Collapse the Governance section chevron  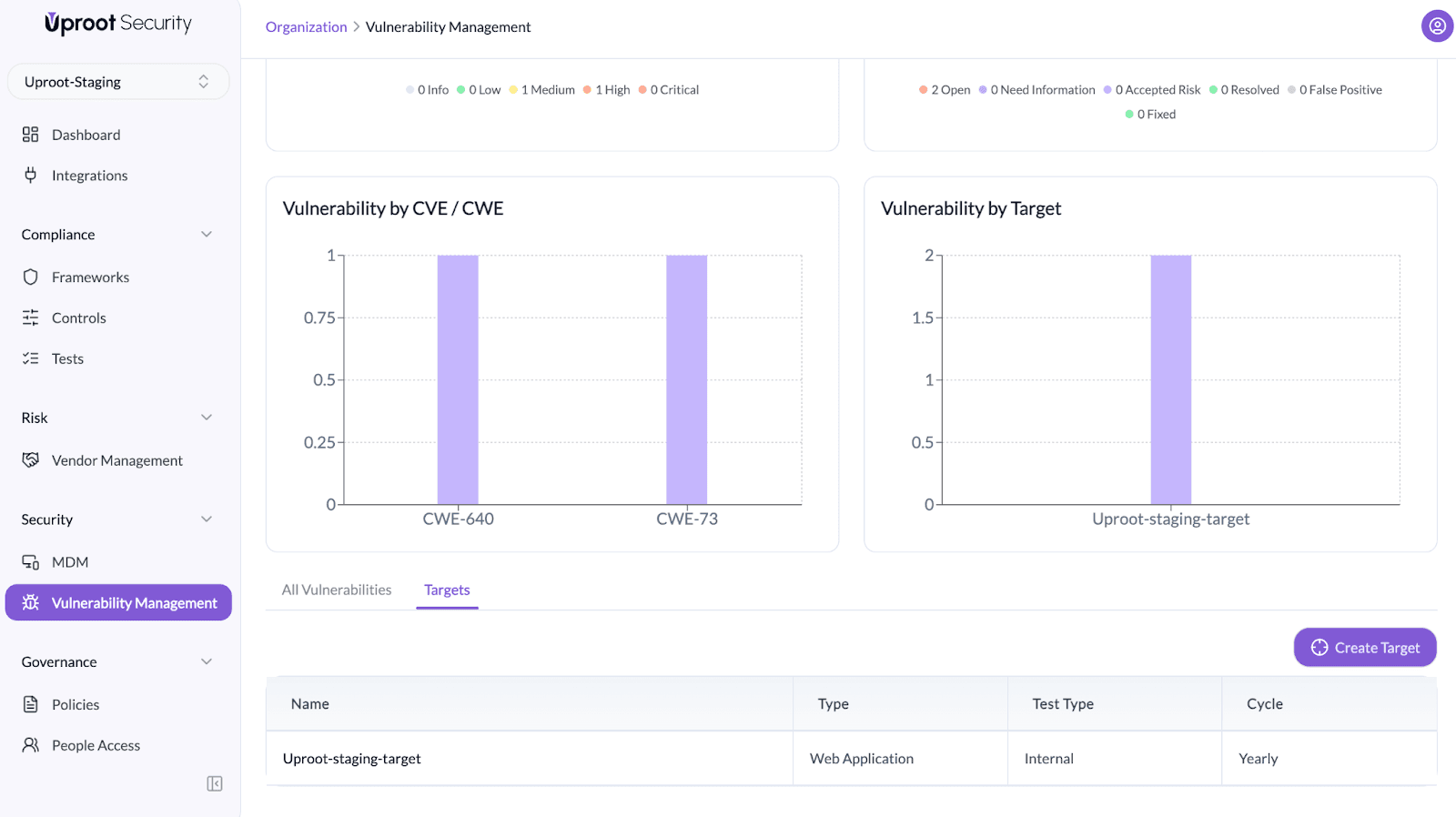tap(207, 661)
